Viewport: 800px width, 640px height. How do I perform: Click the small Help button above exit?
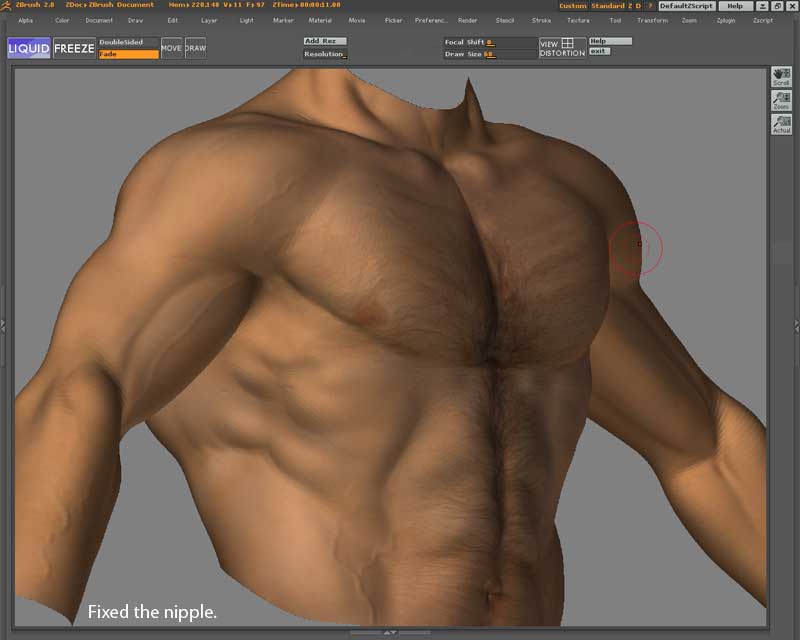coord(610,41)
